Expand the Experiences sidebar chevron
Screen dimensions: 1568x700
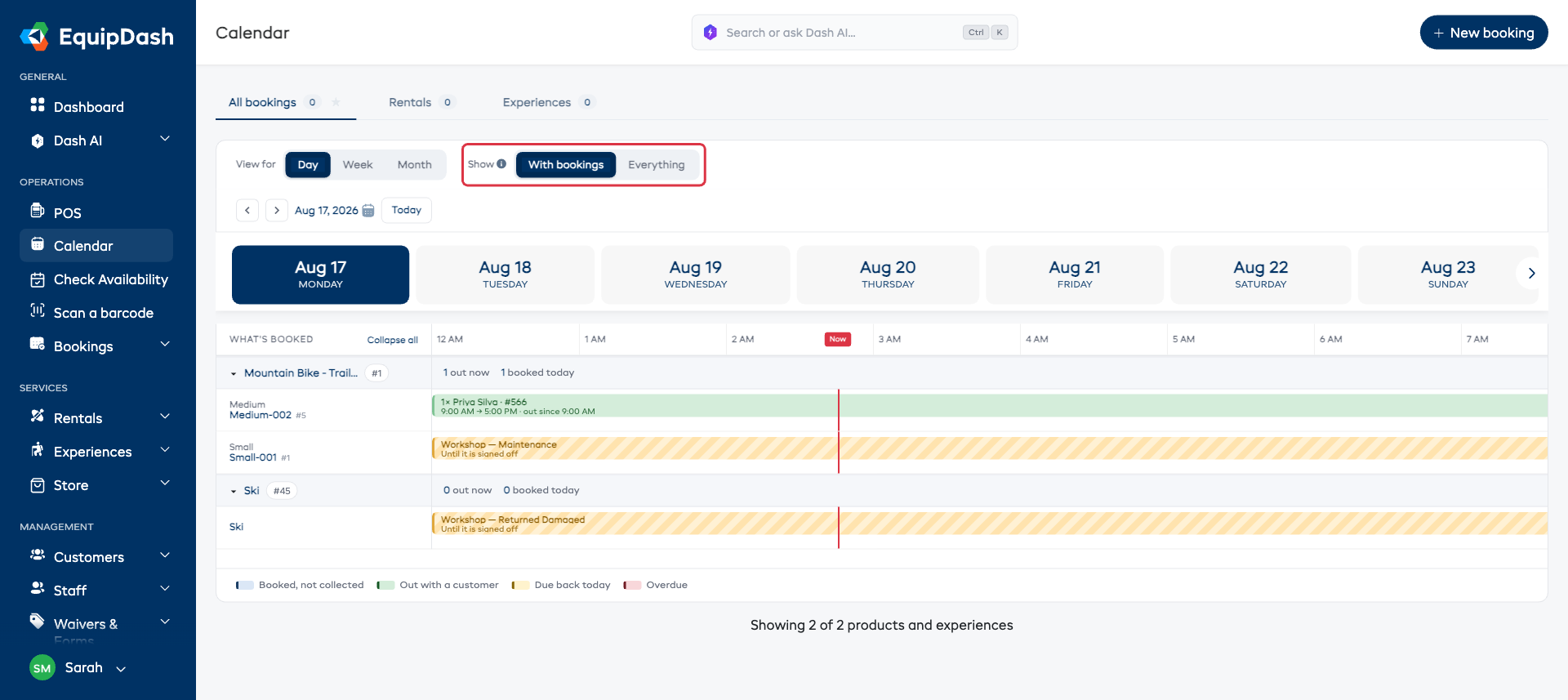(x=165, y=450)
